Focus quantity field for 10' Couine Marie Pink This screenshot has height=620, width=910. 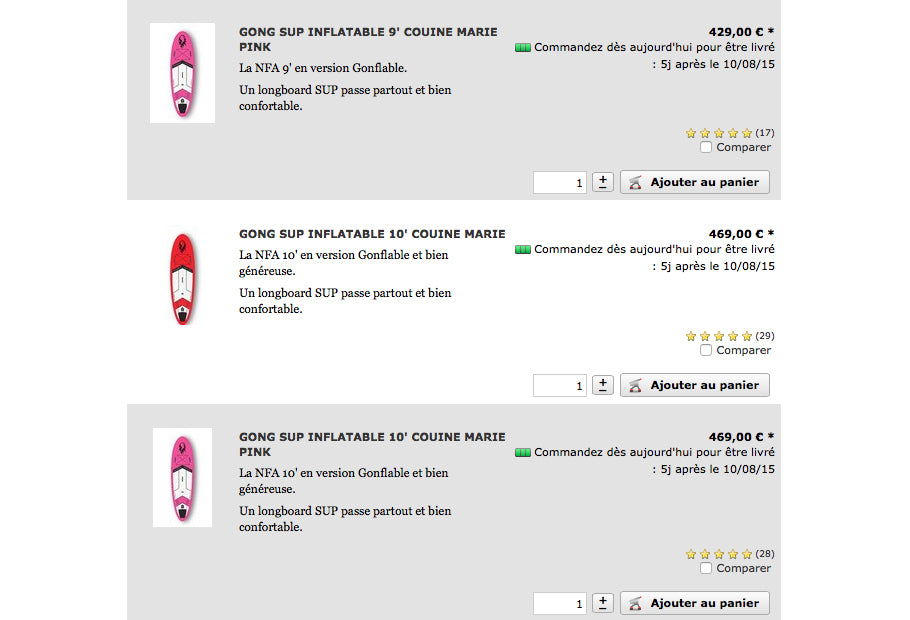click(x=560, y=603)
